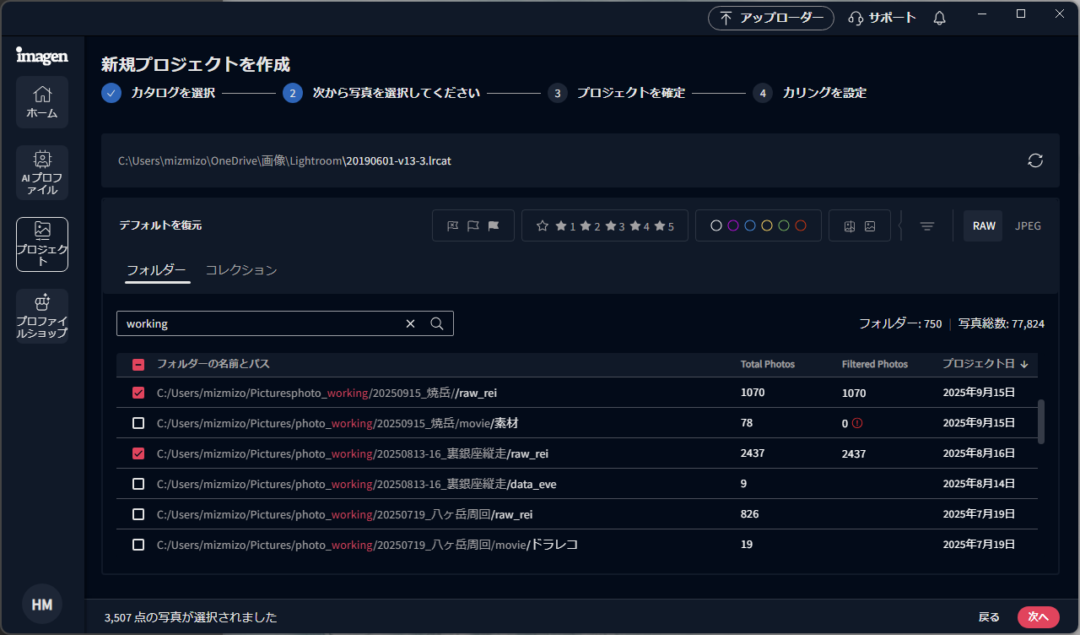1080x635 pixels.
Task: Open the AI Profile section
Action: [x=42, y=172]
